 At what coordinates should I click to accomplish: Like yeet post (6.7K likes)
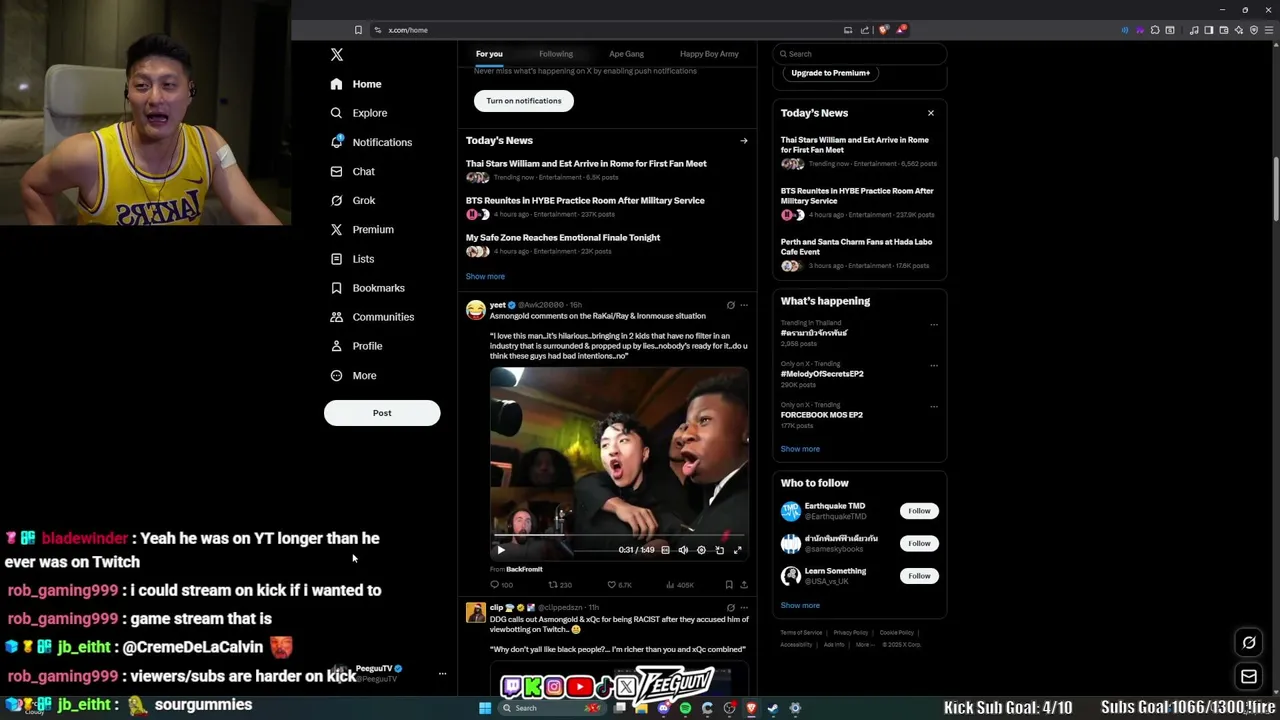620,585
